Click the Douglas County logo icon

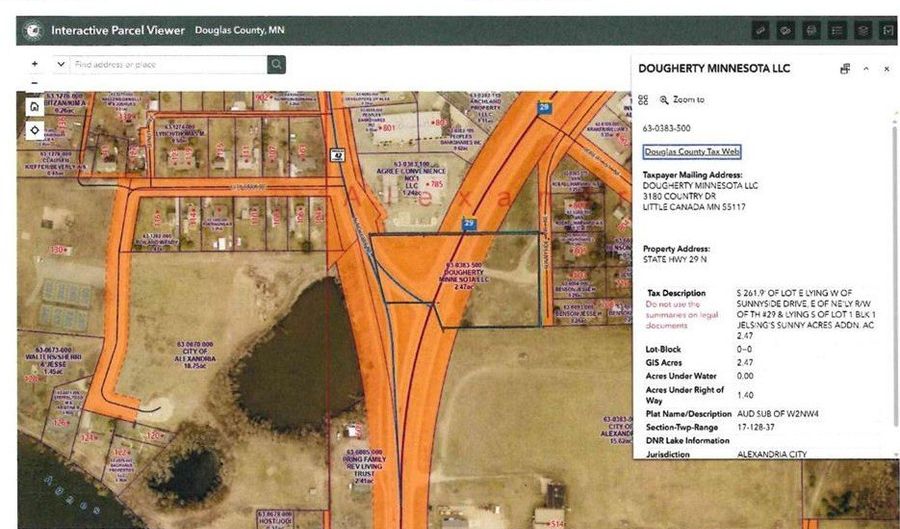point(33,30)
